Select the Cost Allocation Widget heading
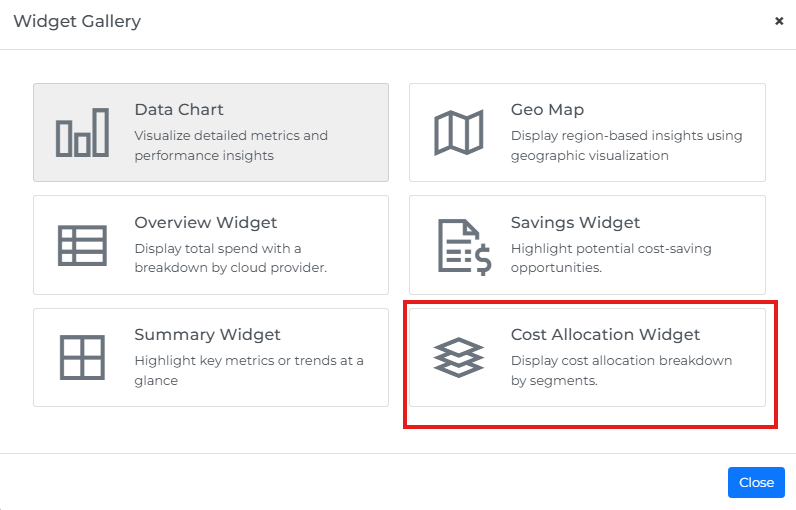The width and height of the screenshot is (796, 510). click(x=605, y=335)
